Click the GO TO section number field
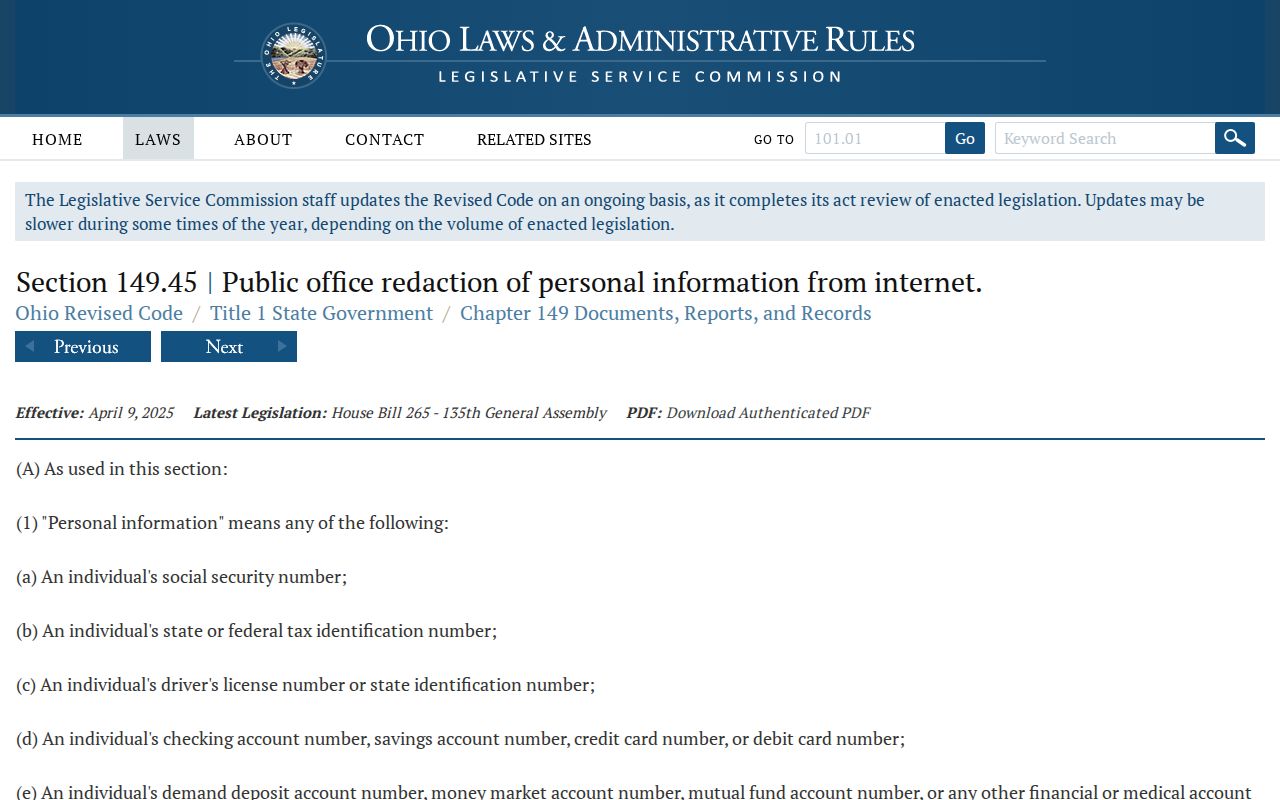This screenshot has height=800, width=1280. 875,138
